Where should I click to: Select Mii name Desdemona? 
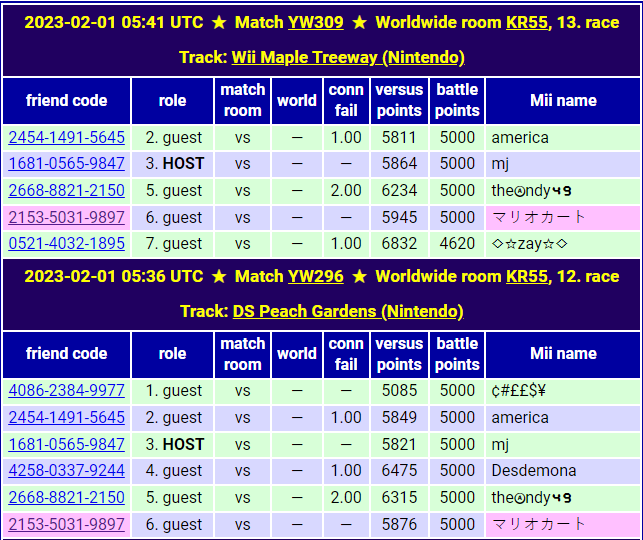pyautogui.click(x=534, y=470)
